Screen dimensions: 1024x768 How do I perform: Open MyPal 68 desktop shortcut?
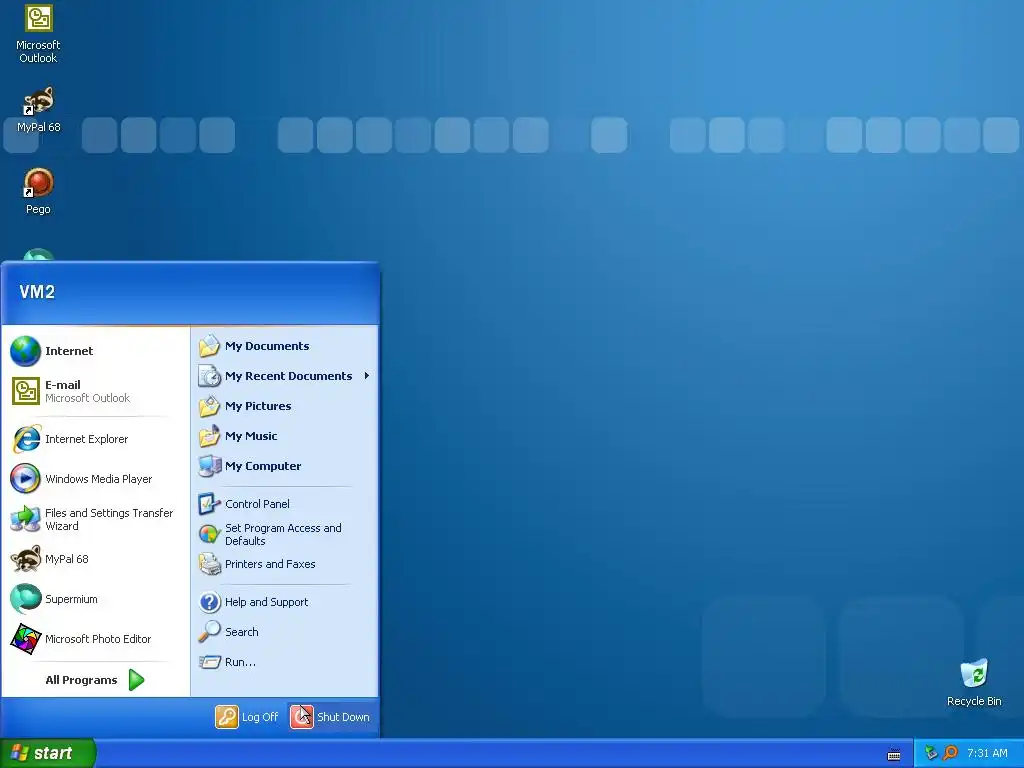[x=39, y=110]
